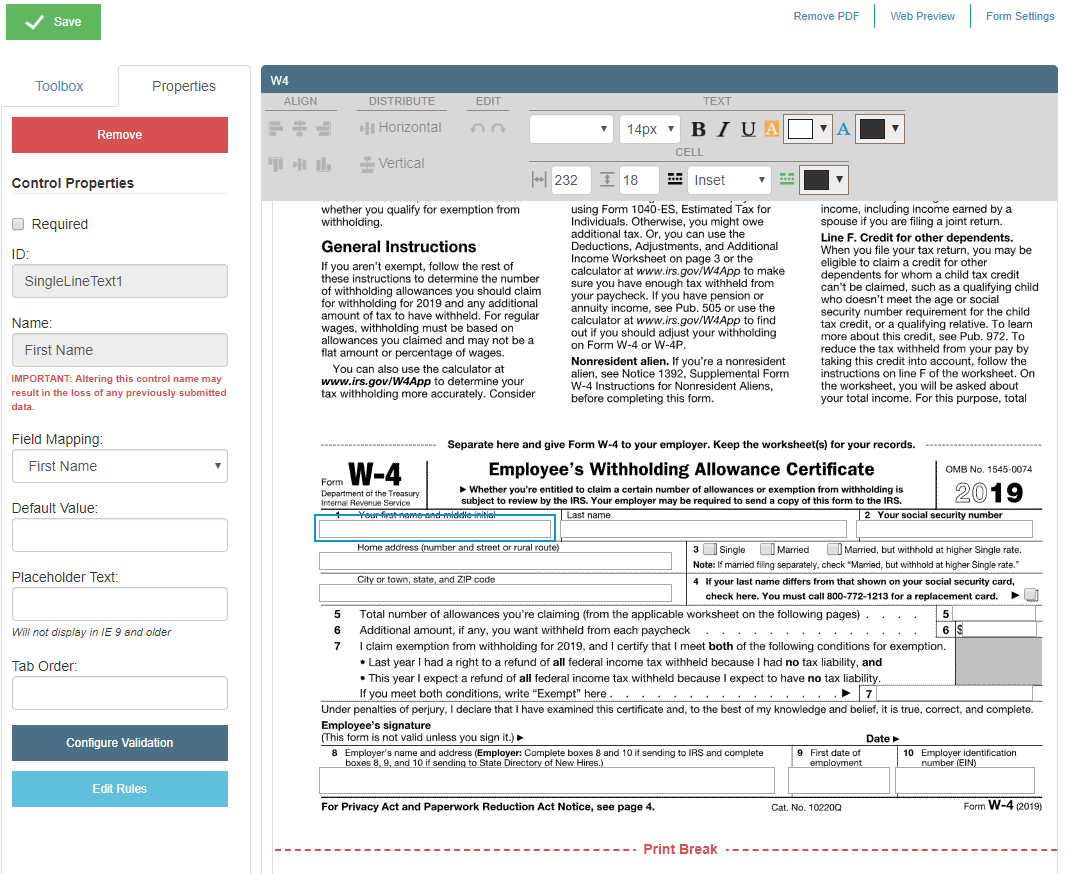Click the green Save button
Viewport: 1065px width, 874px height.
pos(54,22)
